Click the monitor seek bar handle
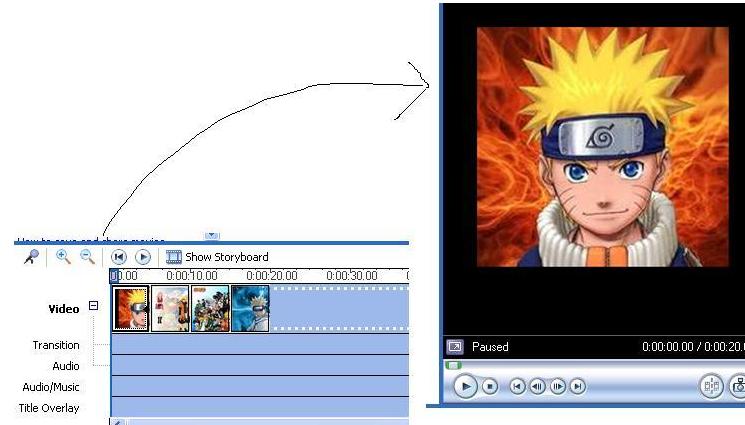Viewport: 745px width, 425px height. [x=453, y=366]
